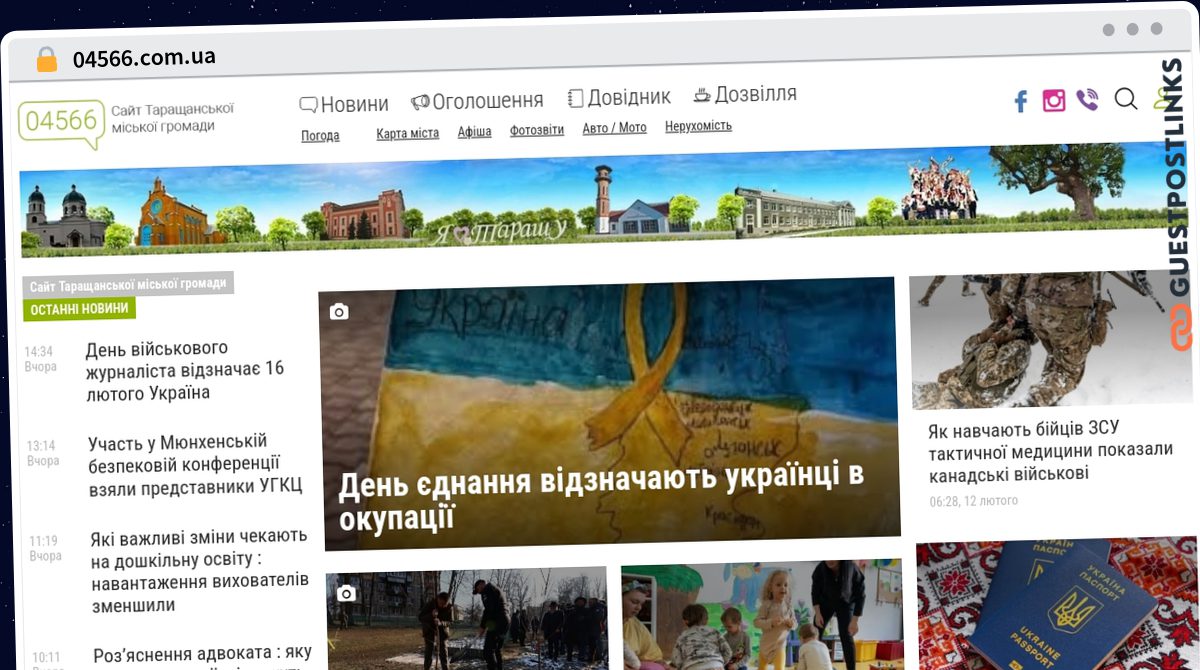Open Карта міста link
1200x670 pixels.
pyautogui.click(x=407, y=133)
